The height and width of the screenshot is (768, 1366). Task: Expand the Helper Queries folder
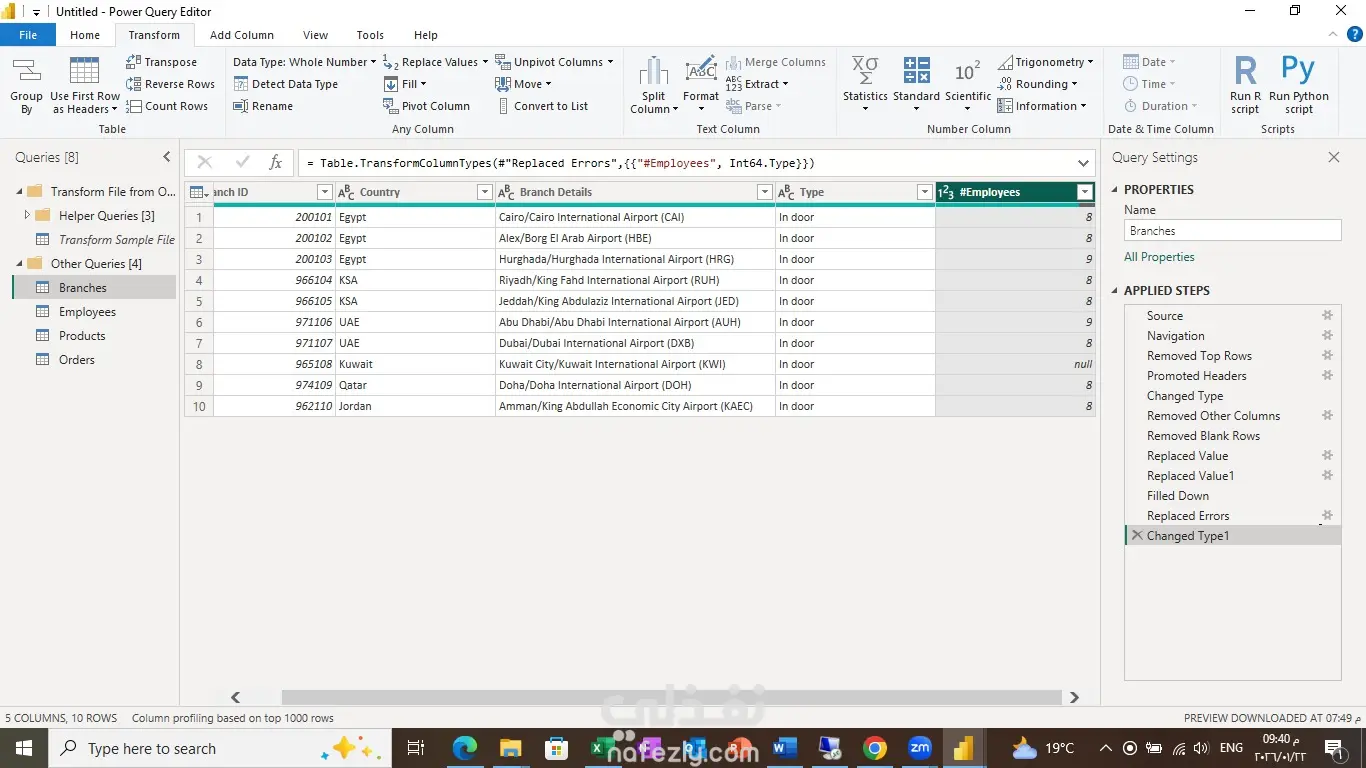tap(28, 215)
